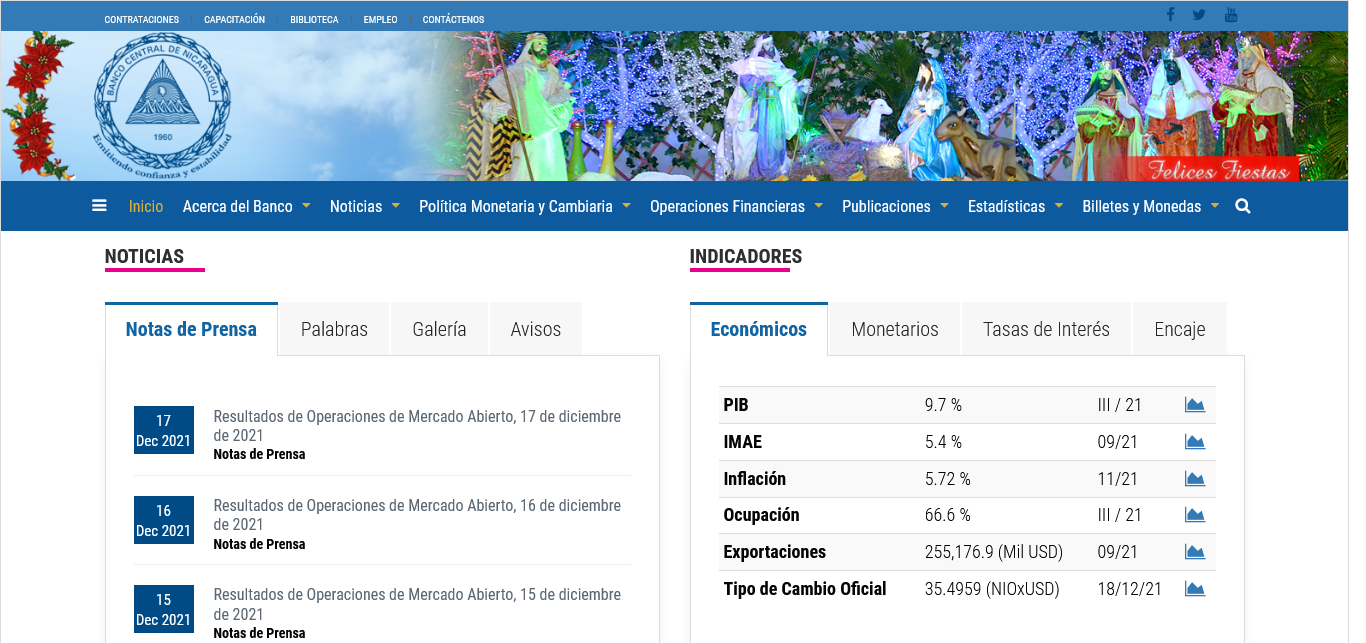Screen dimensions: 1366x643
Task: Open the hamburger menu icon
Action: (99, 206)
